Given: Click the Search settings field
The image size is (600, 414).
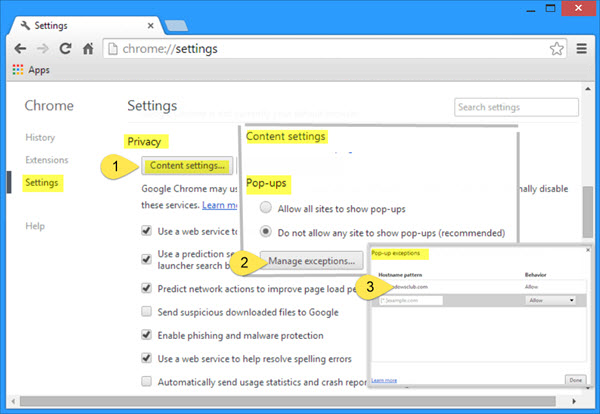Looking at the screenshot, I should [x=516, y=107].
